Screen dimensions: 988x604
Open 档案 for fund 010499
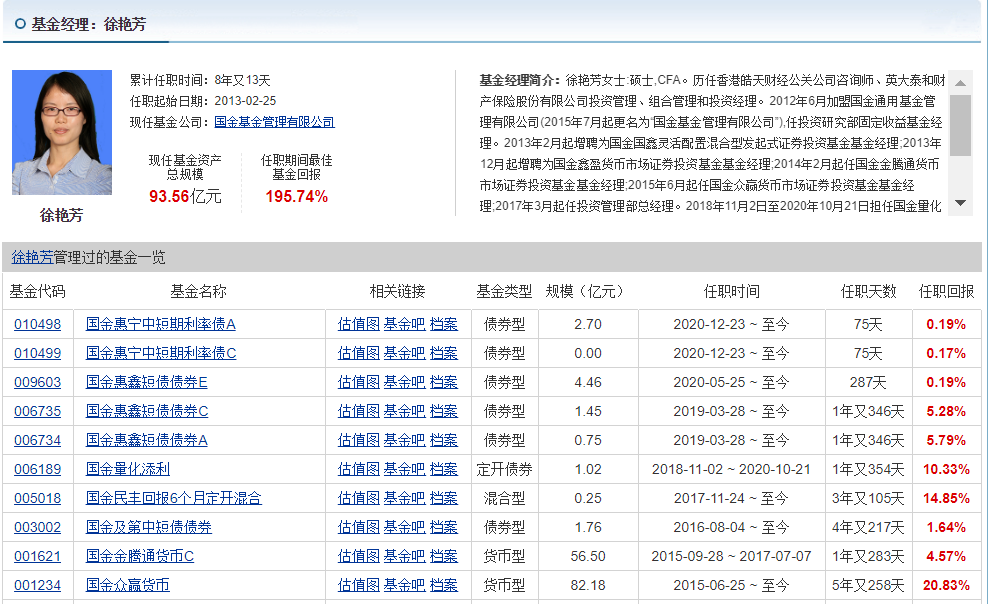(444, 353)
